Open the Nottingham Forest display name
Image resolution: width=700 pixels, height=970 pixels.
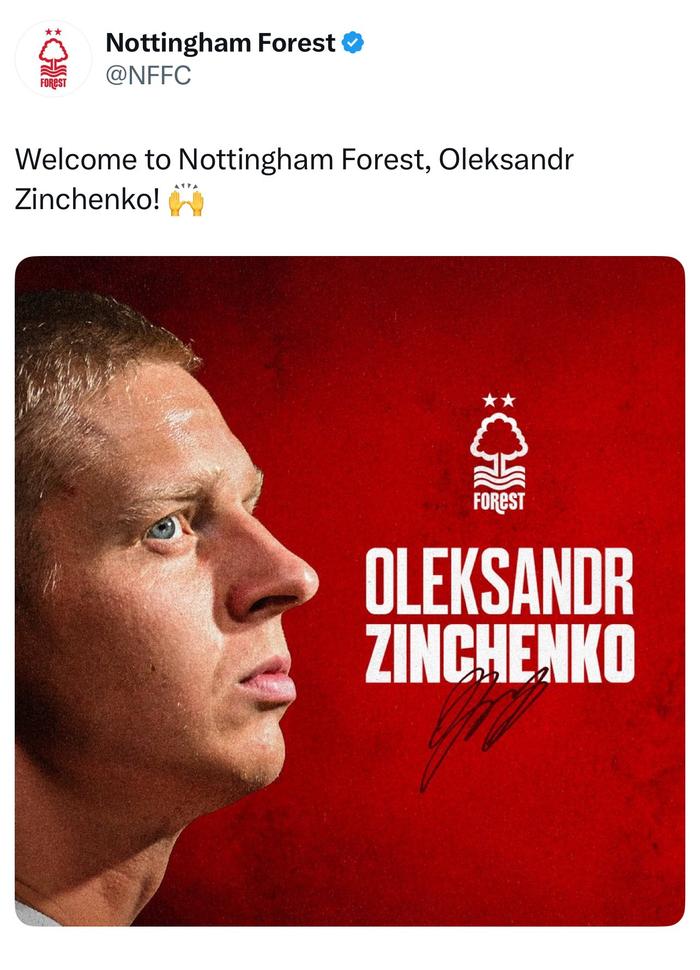pos(220,43)
